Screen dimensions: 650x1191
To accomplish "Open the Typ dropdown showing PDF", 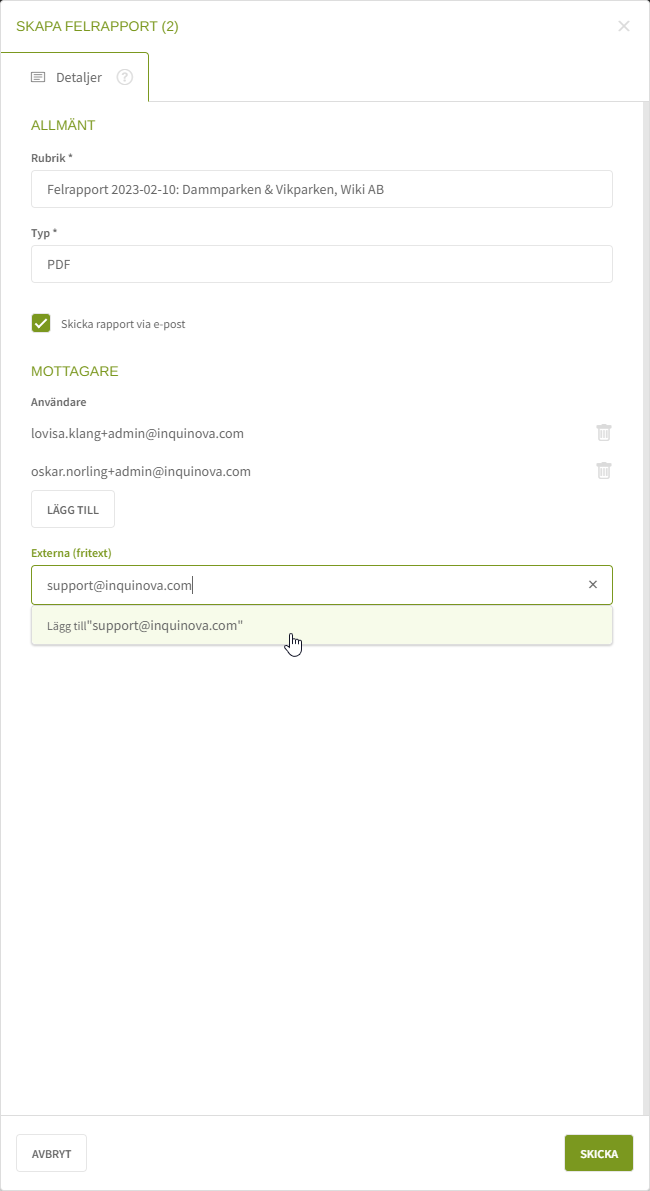I will pos(321,265).
